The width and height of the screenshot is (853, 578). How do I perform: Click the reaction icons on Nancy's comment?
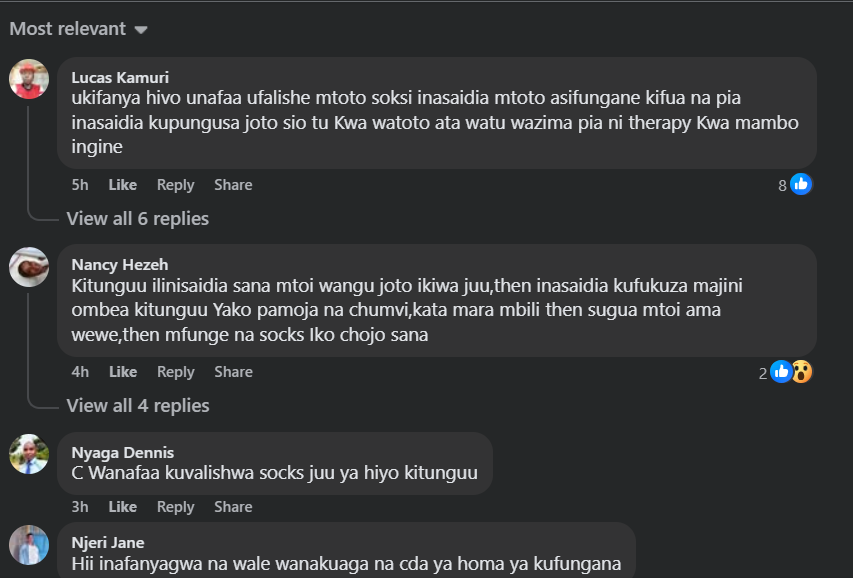(791, 372)
